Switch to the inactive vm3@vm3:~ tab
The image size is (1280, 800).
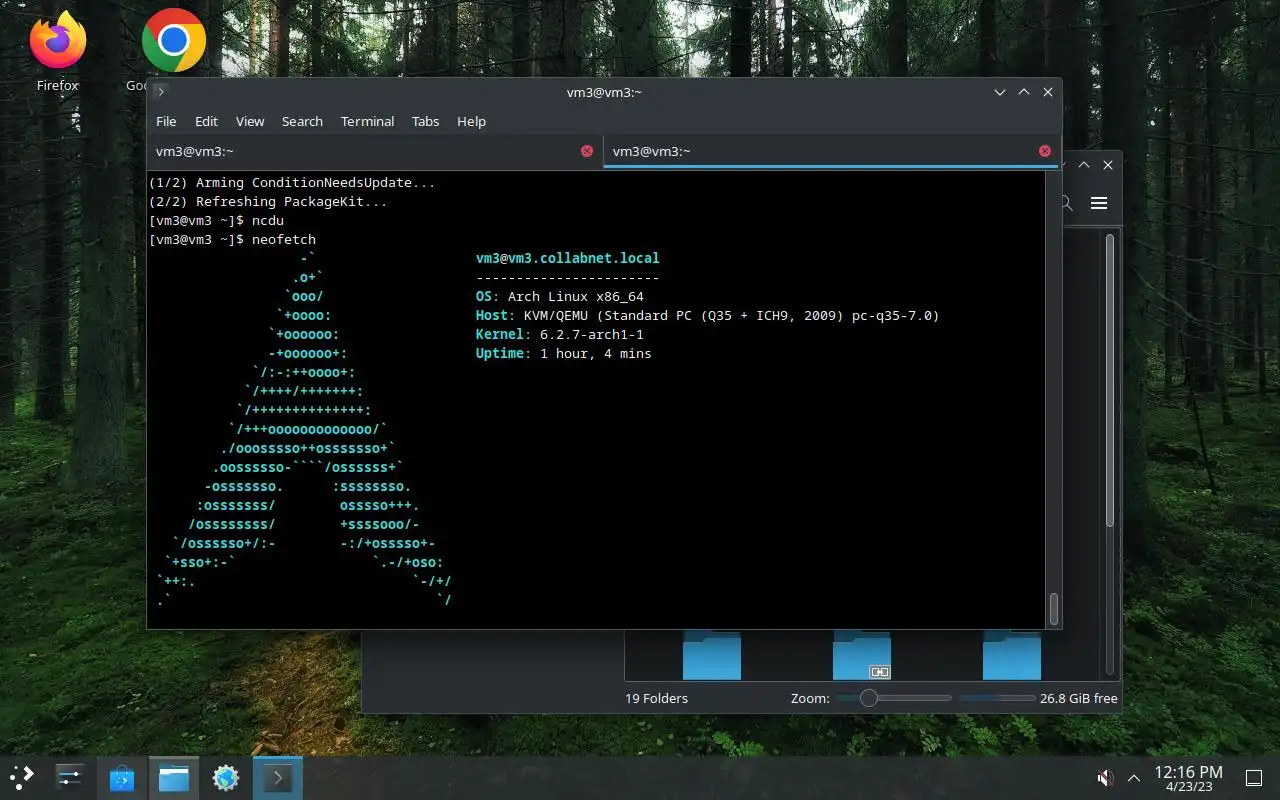[x=375, y=151]
